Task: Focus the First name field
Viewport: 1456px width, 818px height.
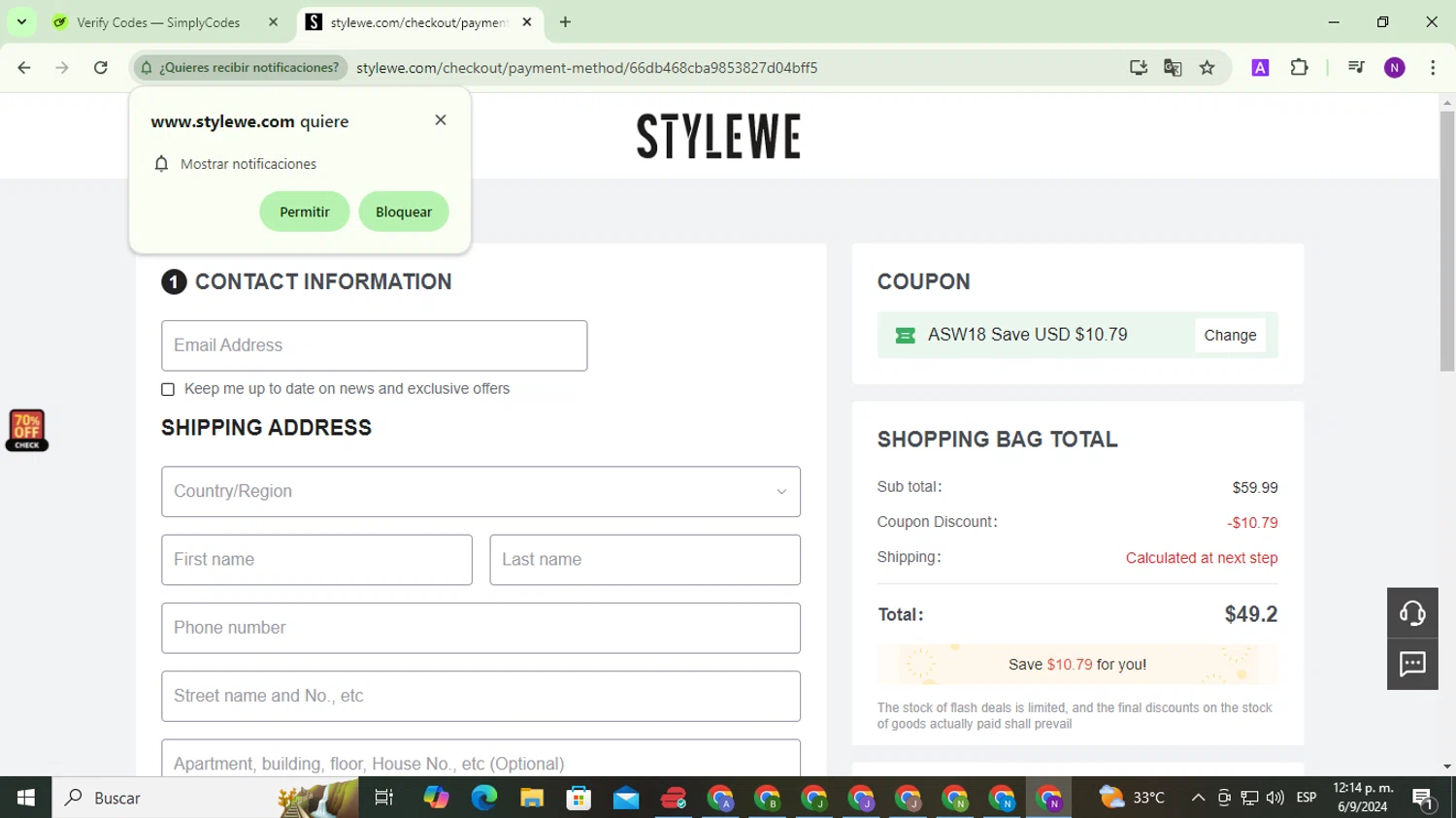Action: pyautogui.click(x=316, y=560)
